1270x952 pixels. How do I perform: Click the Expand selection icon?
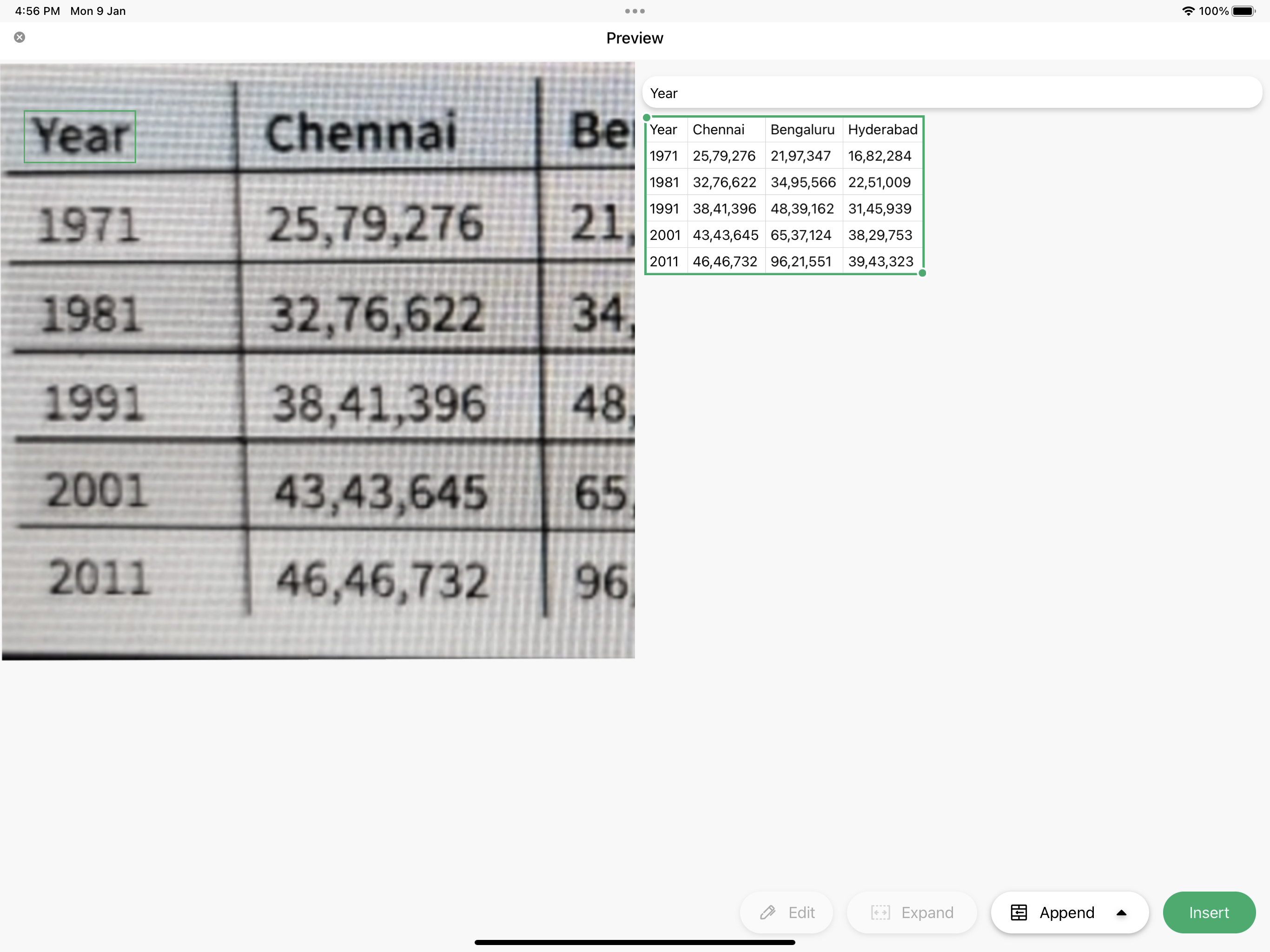[880, 912]
